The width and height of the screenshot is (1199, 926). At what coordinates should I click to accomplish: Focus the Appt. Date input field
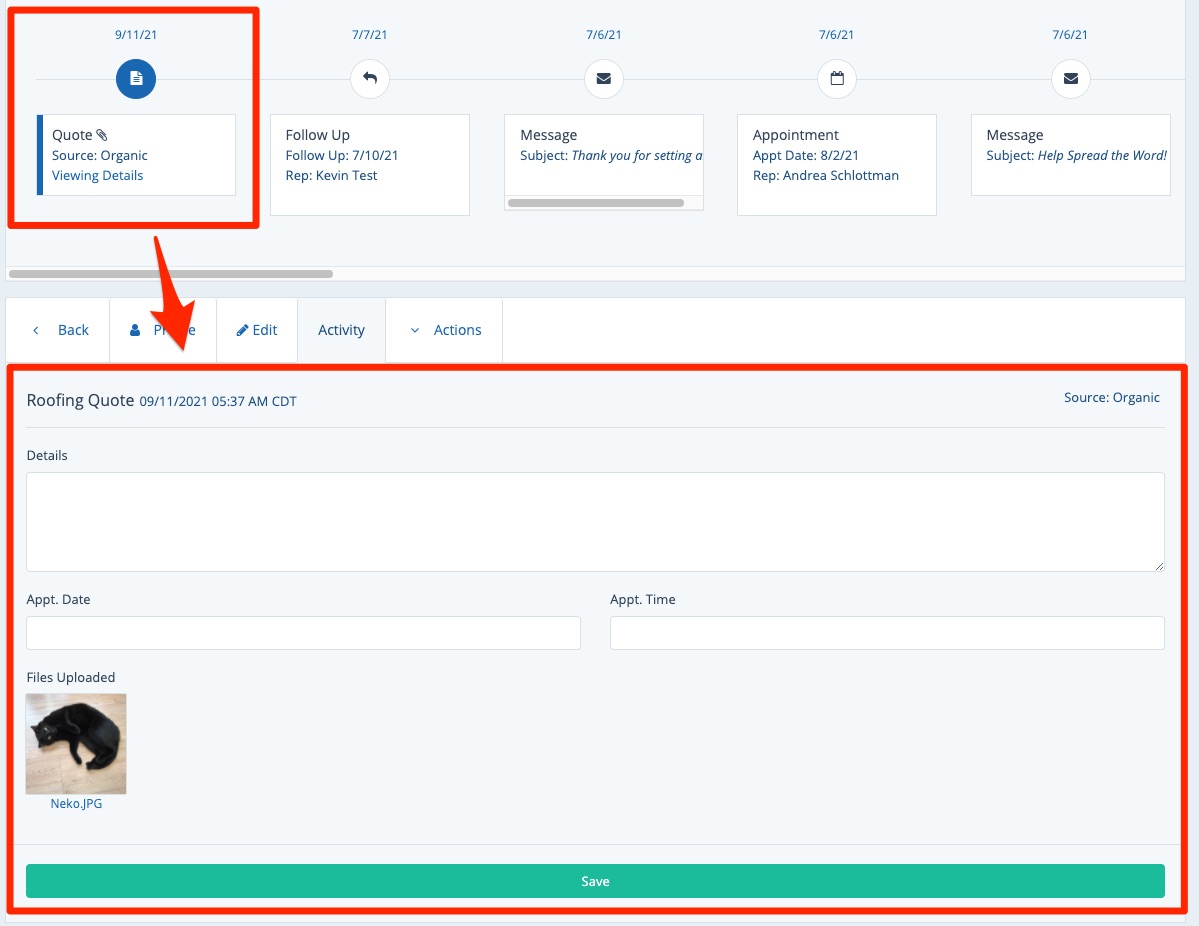point(303,633)
